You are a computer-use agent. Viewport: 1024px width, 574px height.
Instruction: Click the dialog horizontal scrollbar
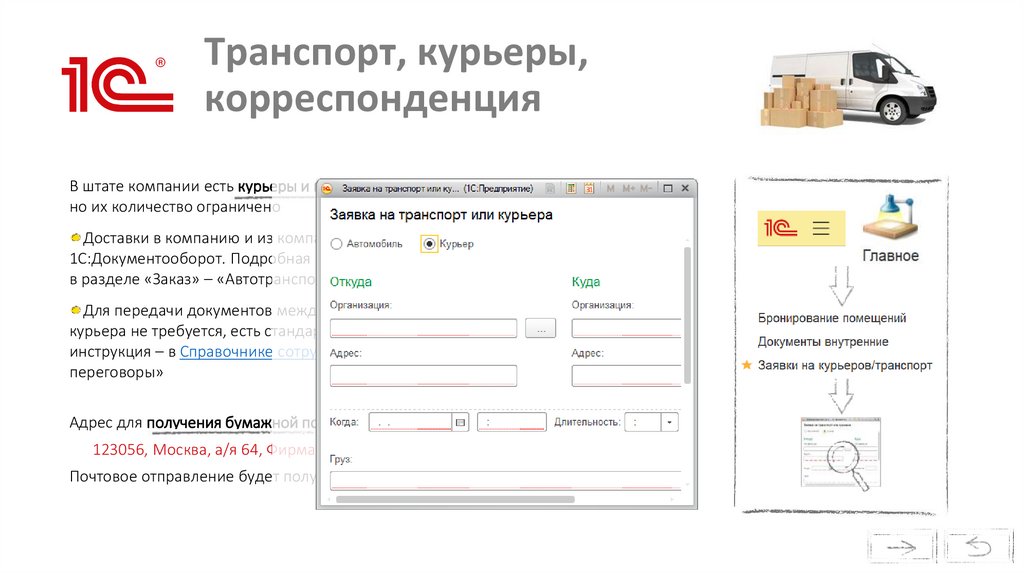pyautogui.click(x=455, y=500)
